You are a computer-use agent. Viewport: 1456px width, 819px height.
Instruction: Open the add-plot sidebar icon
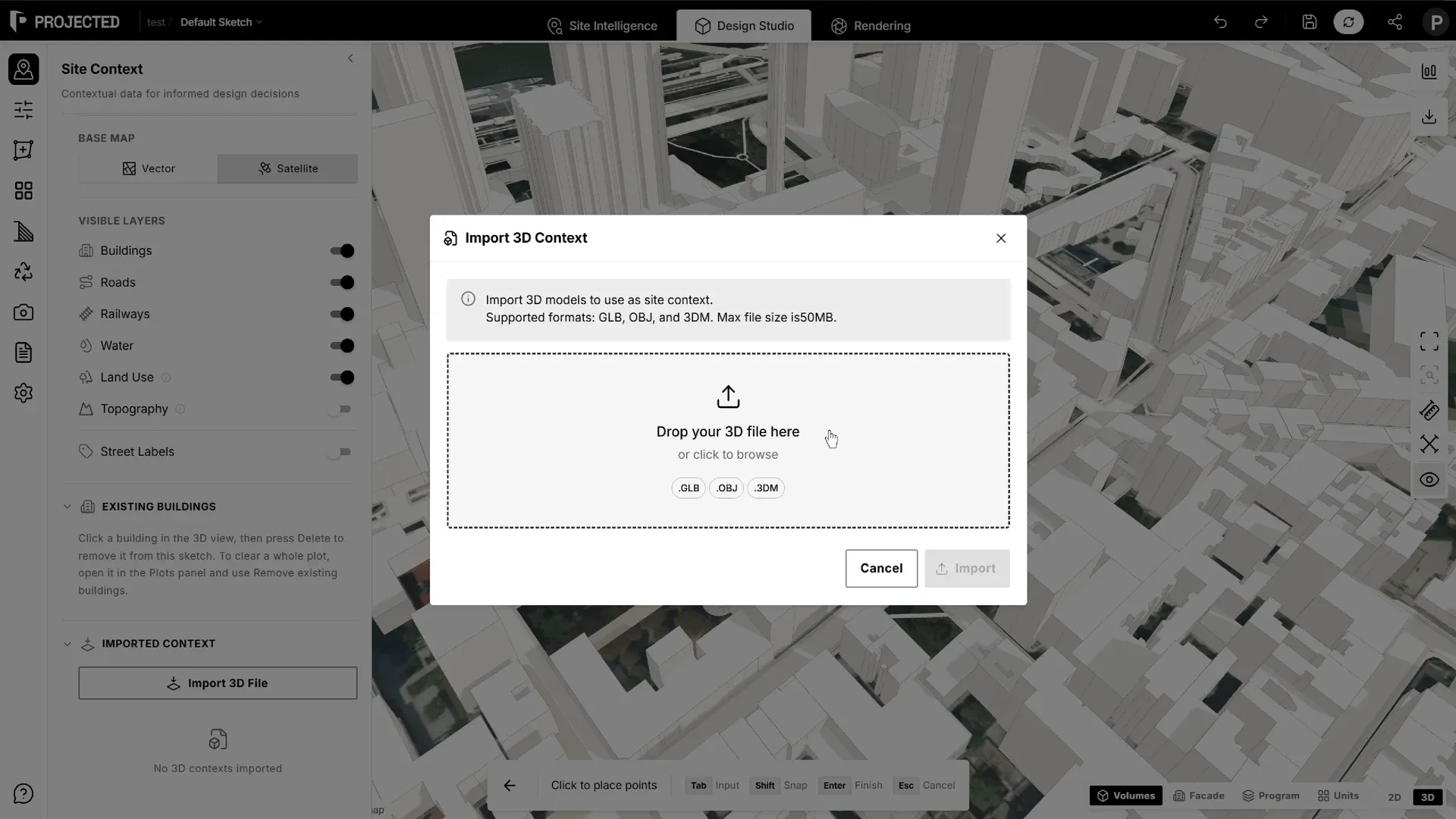[24, 150]
